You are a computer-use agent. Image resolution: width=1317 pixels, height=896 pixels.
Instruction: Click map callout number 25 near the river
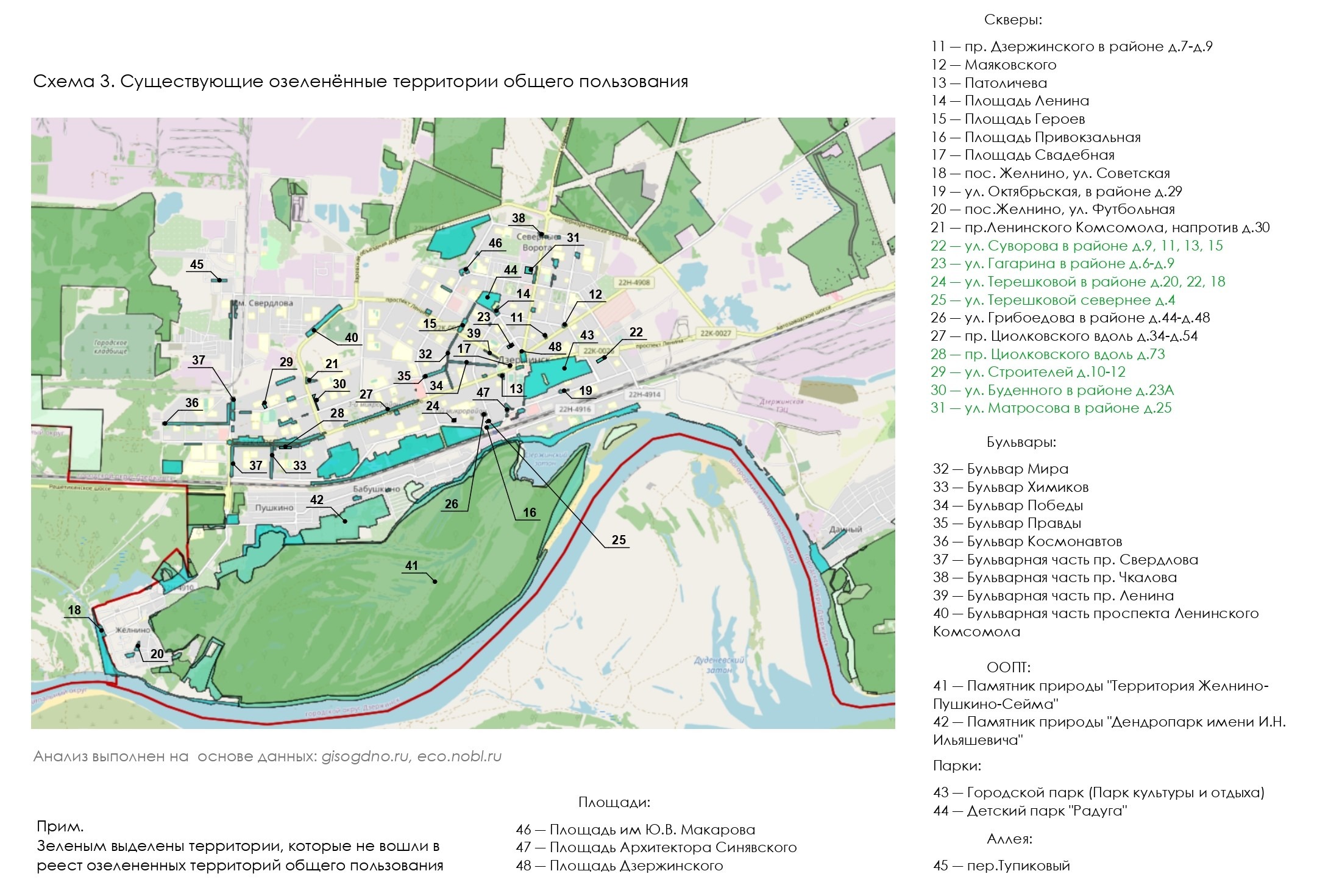click(x=619, y=540)
